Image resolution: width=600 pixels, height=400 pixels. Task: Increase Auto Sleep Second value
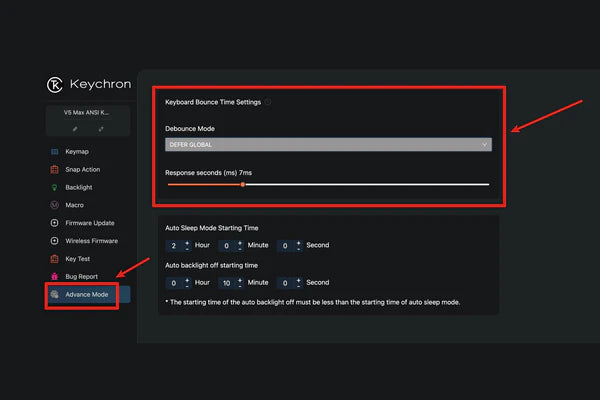click(298, 243)
